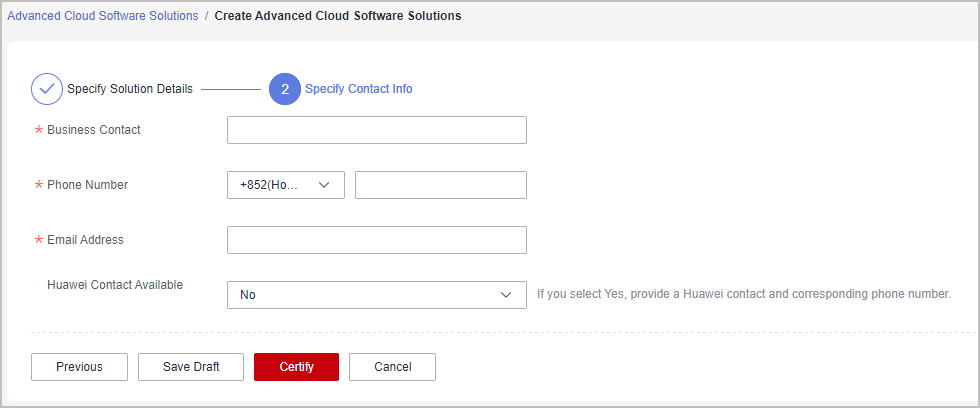Click the completed step checkmark circle

tap(47, 89)
